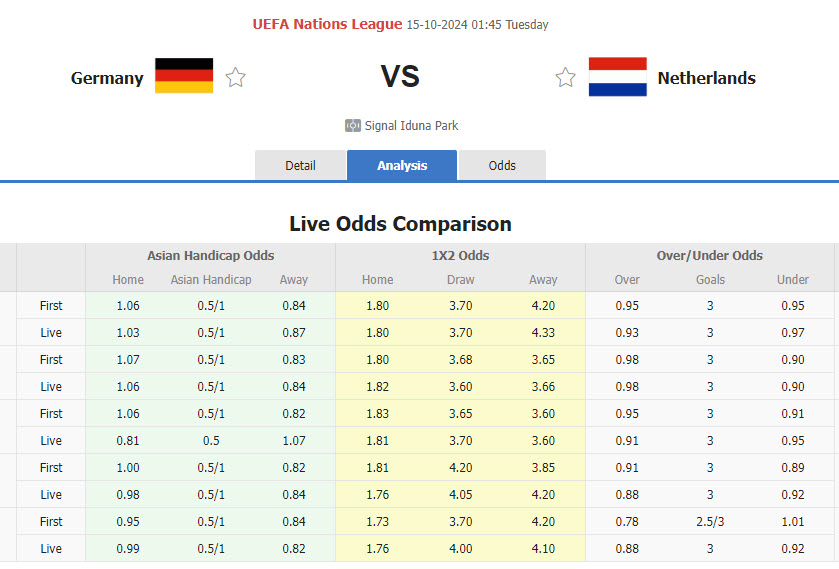Click the Live Odds Comparison heading

pyautogui.click(x=400, y=224)
